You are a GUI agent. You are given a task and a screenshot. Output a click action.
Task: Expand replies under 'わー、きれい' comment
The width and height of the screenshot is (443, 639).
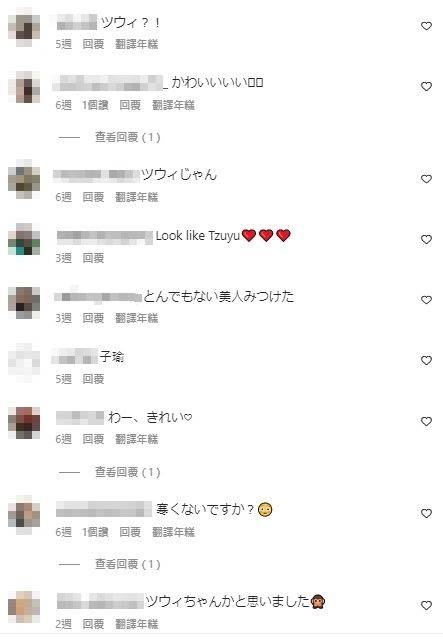[128, 472]
